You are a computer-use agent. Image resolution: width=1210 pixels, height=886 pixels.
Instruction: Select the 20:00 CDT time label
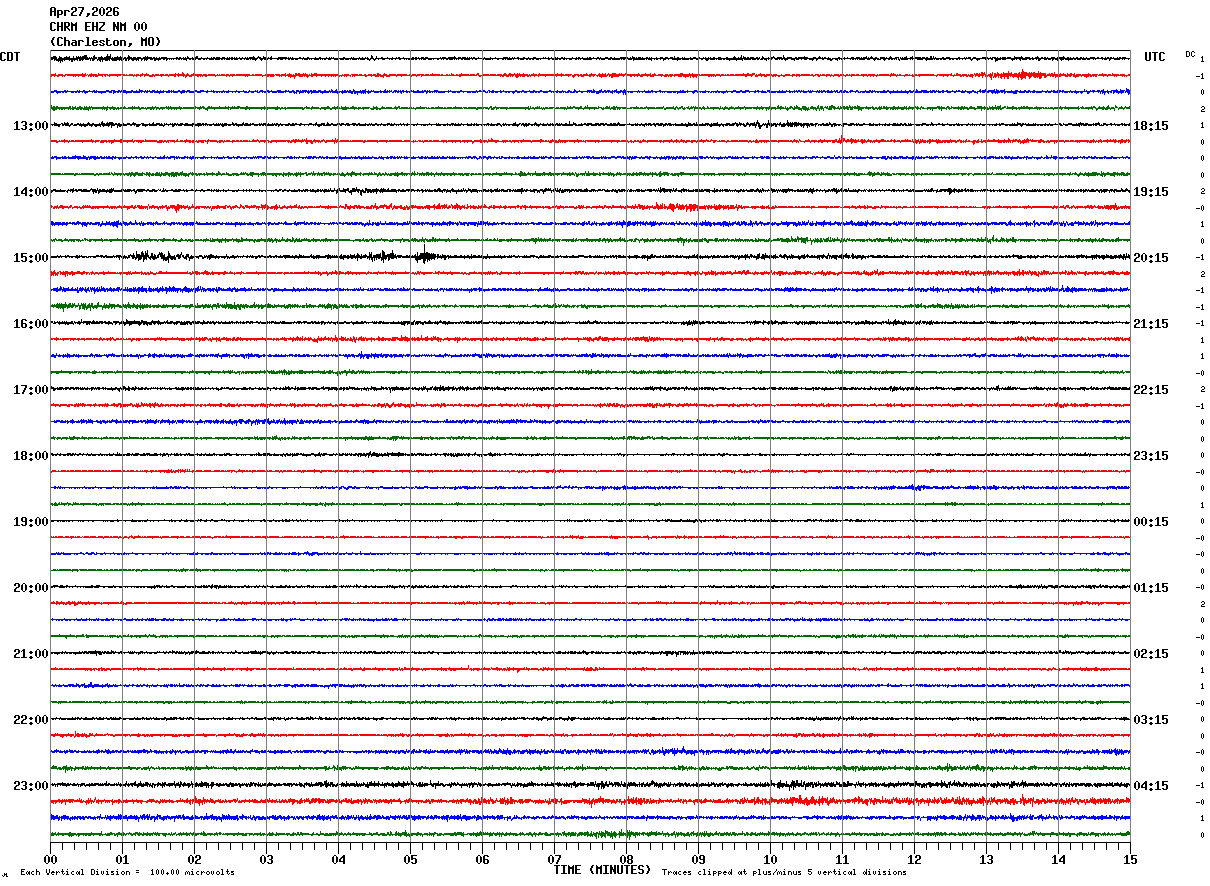point(31,588)
